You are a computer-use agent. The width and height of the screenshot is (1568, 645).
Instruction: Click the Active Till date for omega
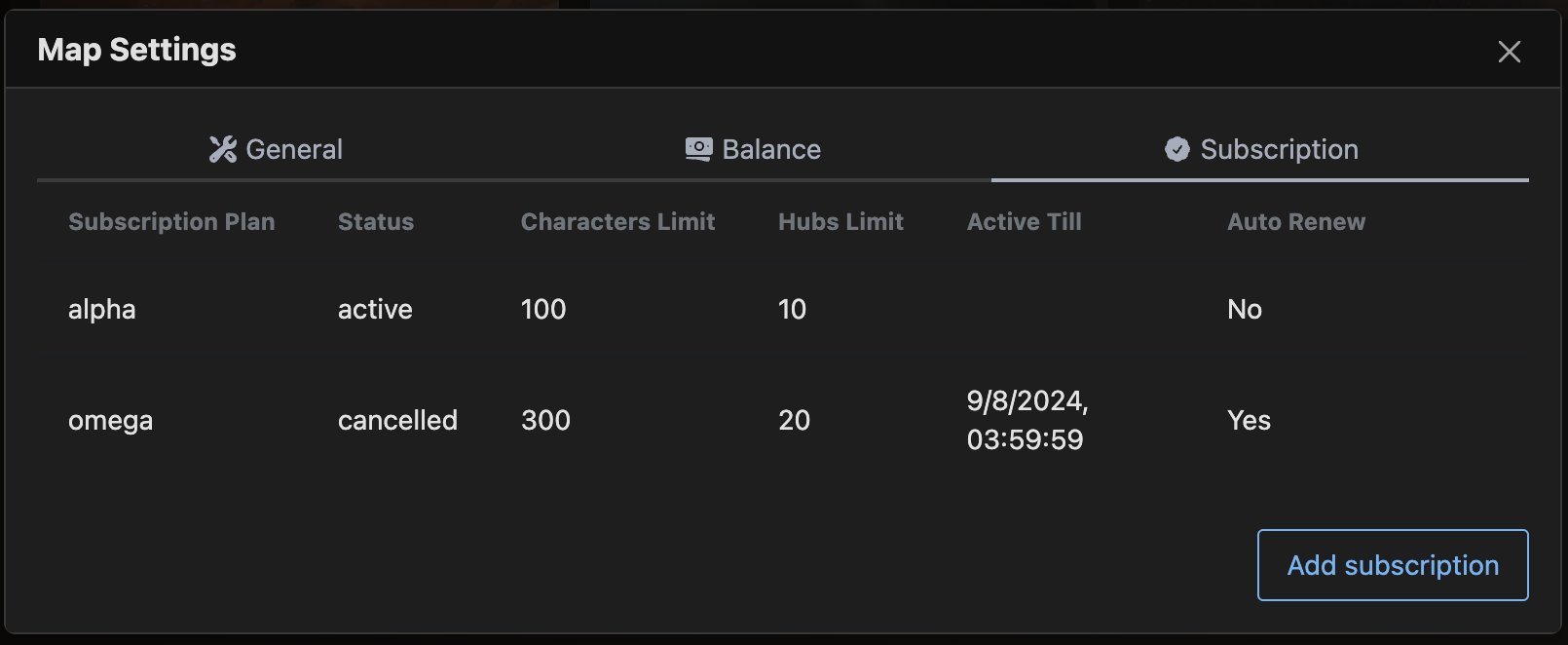point(1026,420)
